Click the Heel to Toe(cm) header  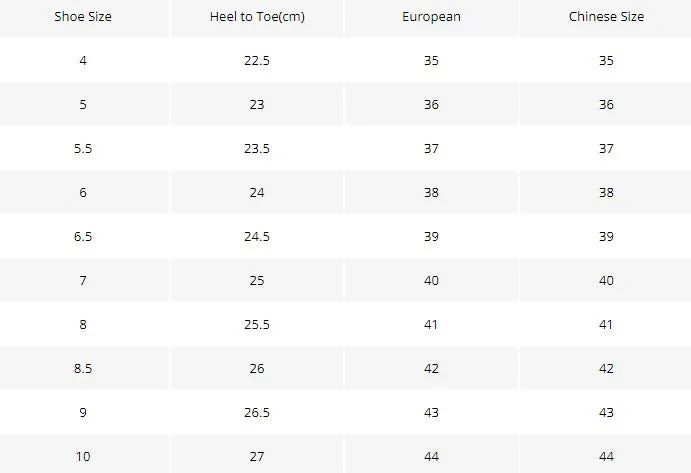[257, 17]
